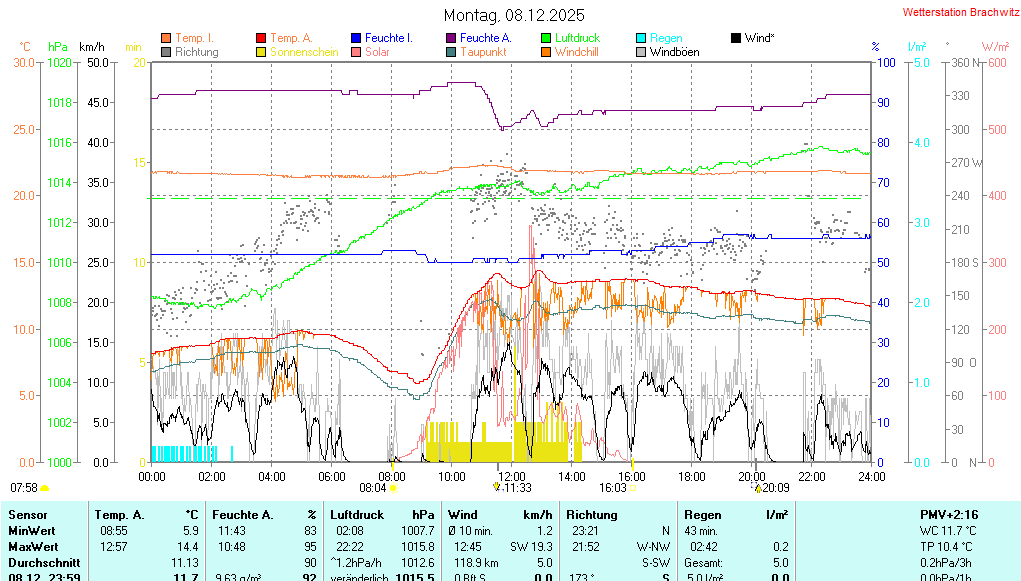Click the Wetterstation Brachwitz title text
This screenshot has height=581, width=1021.
pos(954,12)
